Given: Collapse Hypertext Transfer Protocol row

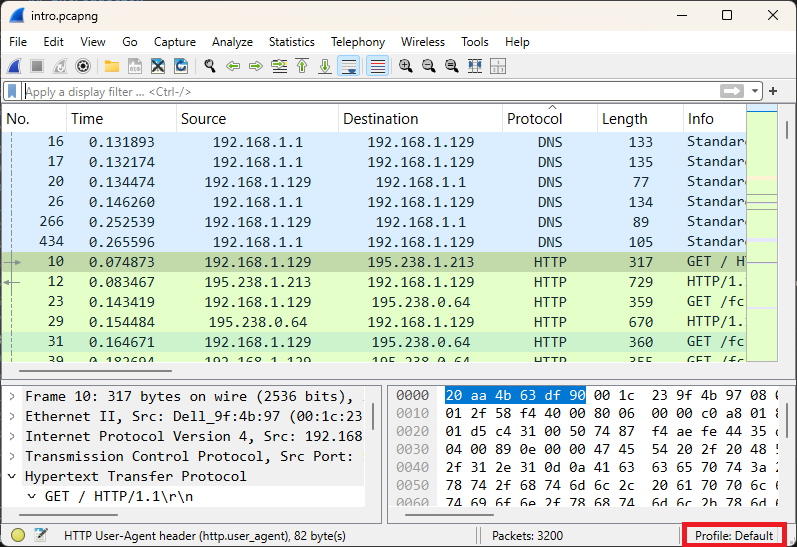Looking at the screenshot, I should click(x=12, y=476).
